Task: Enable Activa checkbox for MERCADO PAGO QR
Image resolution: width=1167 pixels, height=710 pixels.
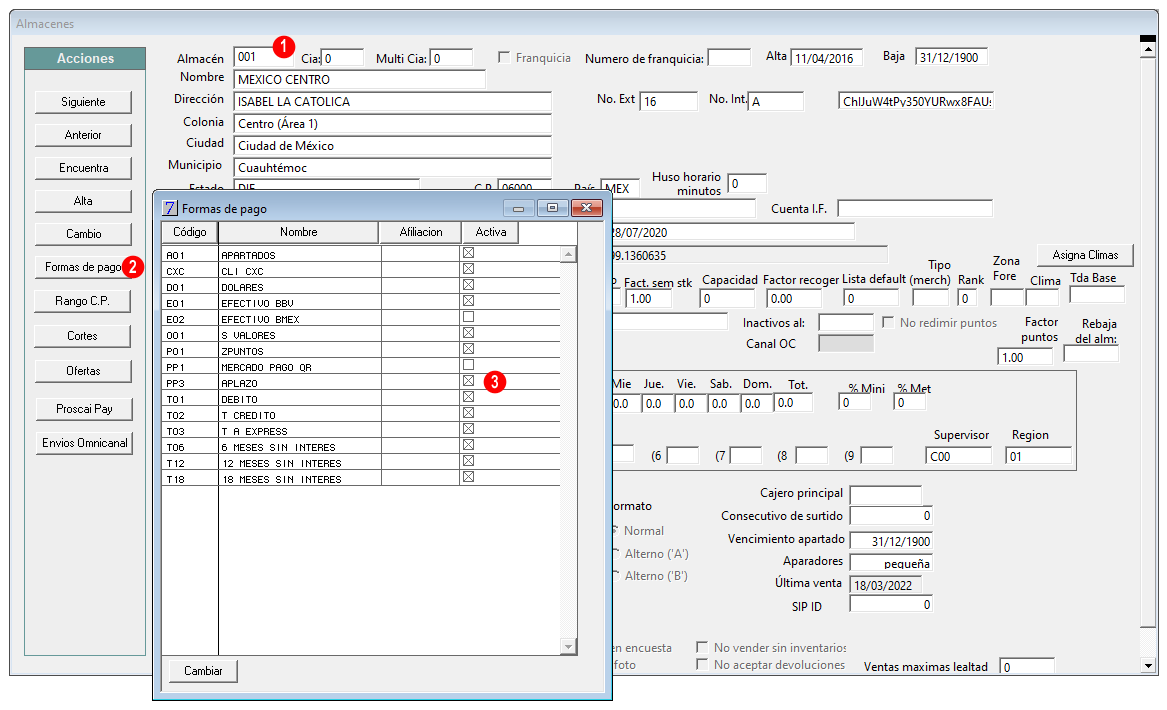Action: (x=468, y=365)
